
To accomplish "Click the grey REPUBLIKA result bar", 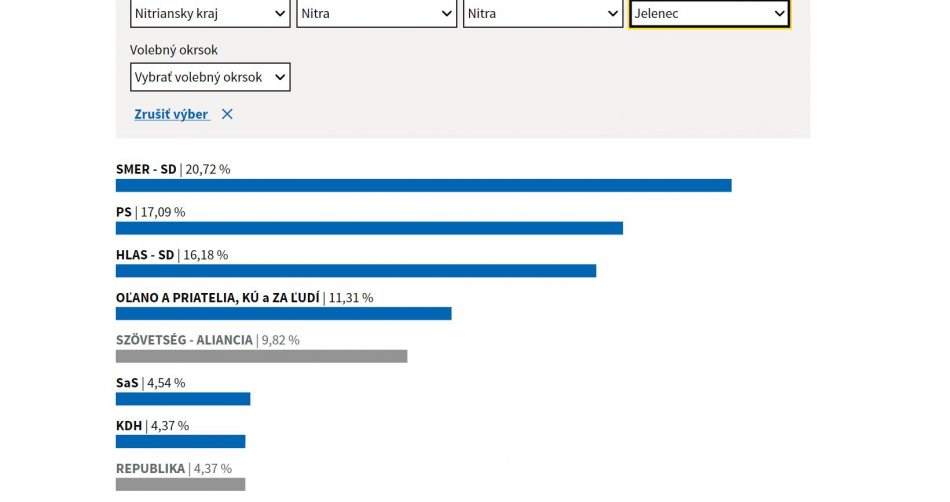I will click(180, 484).
